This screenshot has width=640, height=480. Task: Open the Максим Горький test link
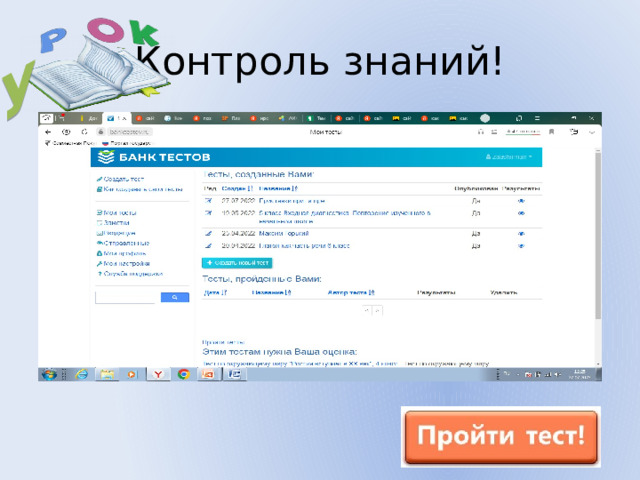[x=284, y=233]
